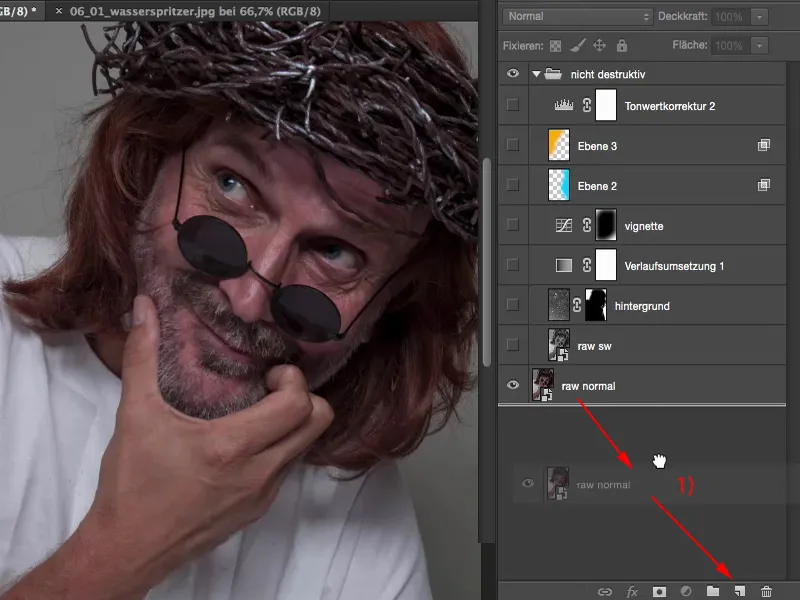Show the vignette layer
Image resolution: width=800 pixels, height=600 pixels.
pyautogui.click(x=513, y=225)
